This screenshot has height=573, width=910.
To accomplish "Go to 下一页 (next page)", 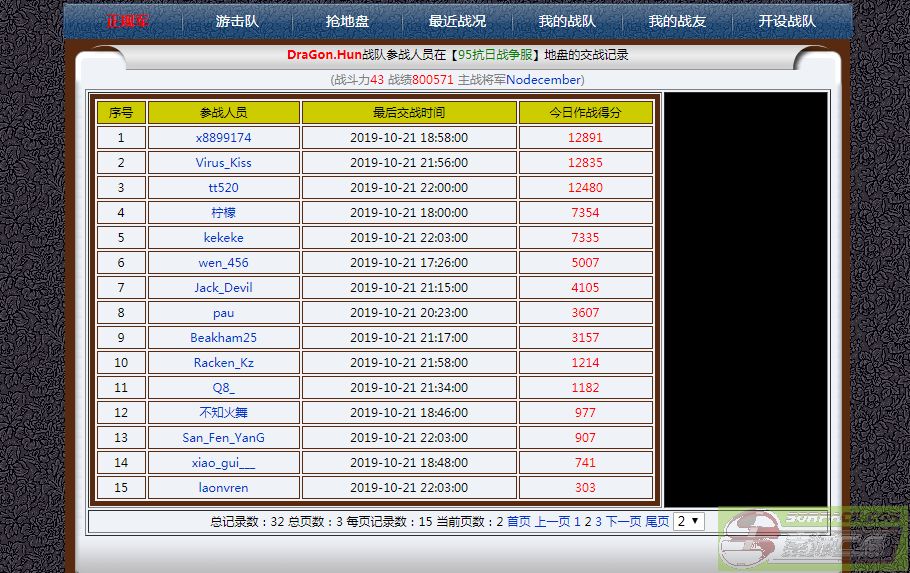I will point(623,521).
